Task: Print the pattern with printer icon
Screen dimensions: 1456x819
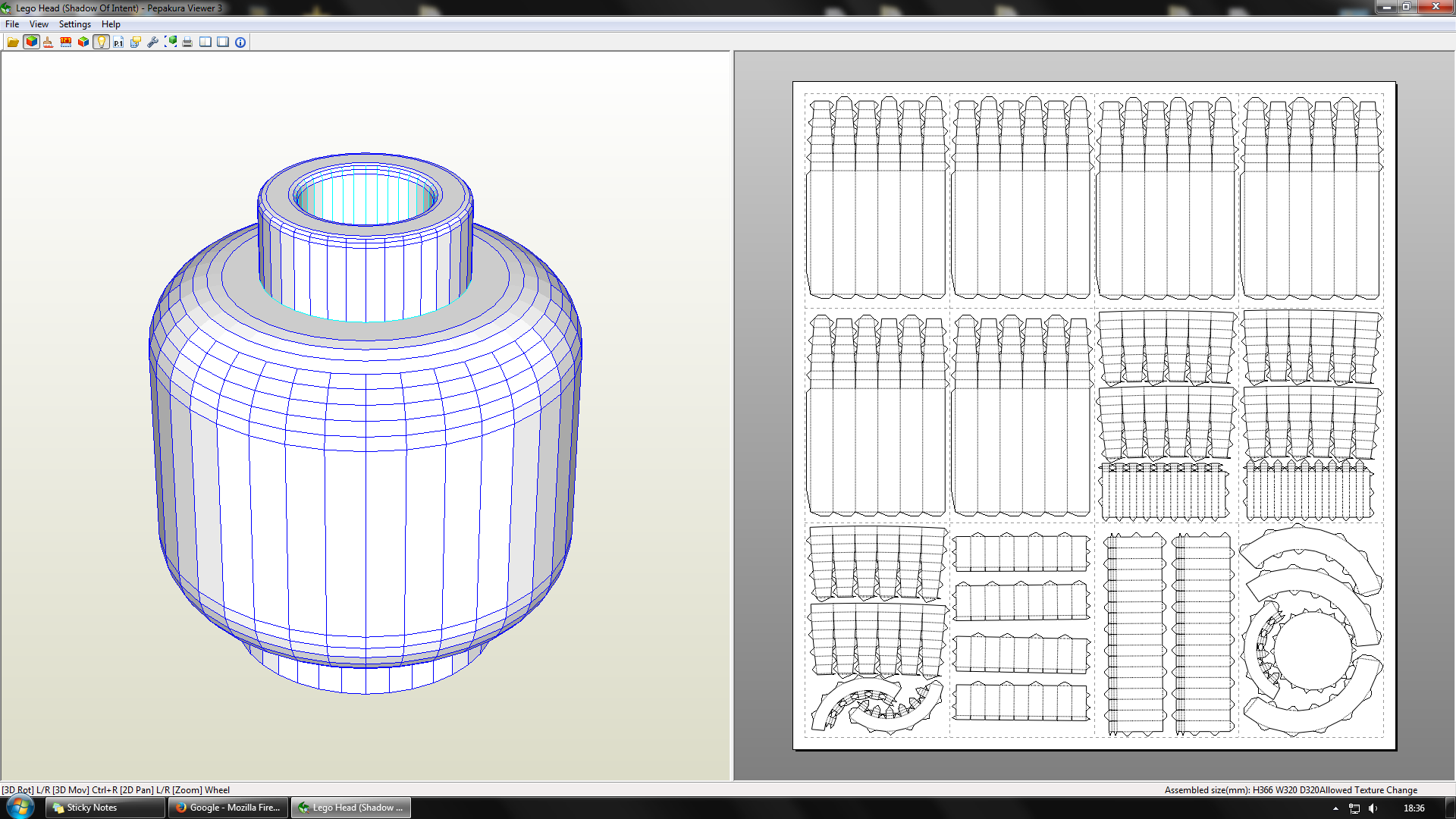Action: (187, 42)
